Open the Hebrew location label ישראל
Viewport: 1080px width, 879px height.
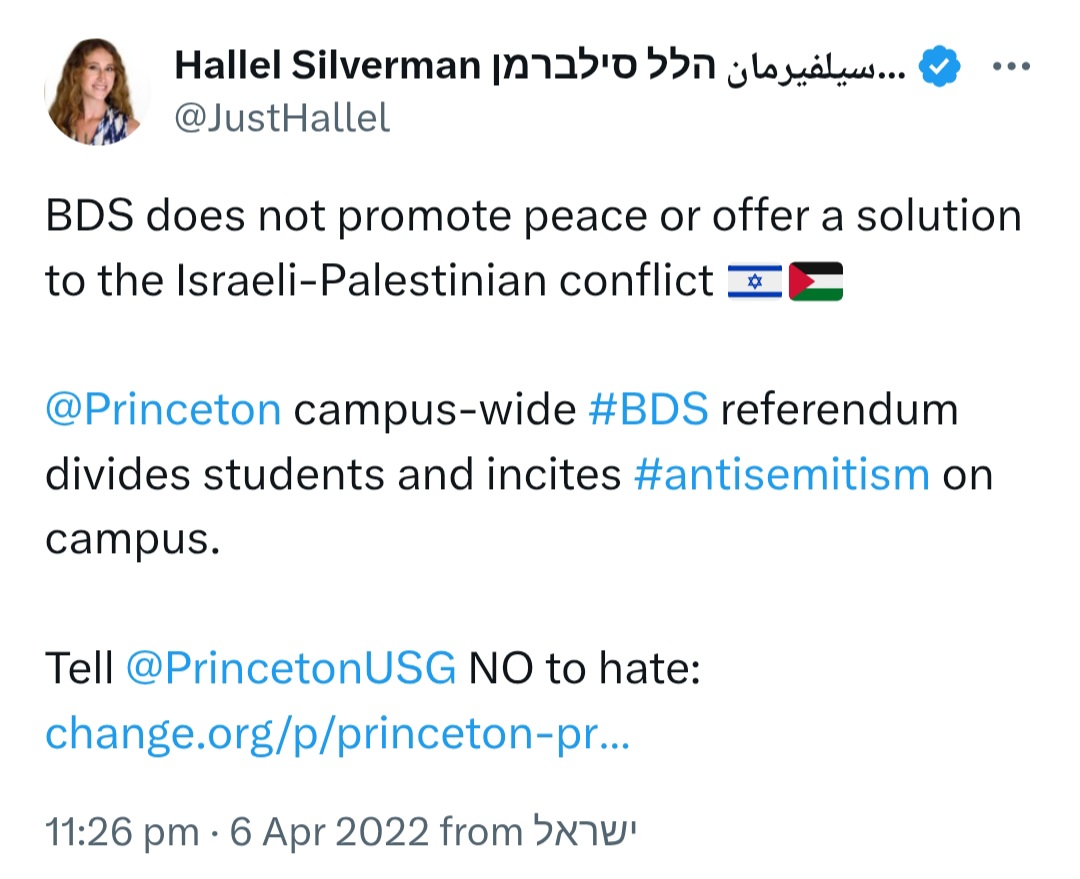[x=587, y=831]
